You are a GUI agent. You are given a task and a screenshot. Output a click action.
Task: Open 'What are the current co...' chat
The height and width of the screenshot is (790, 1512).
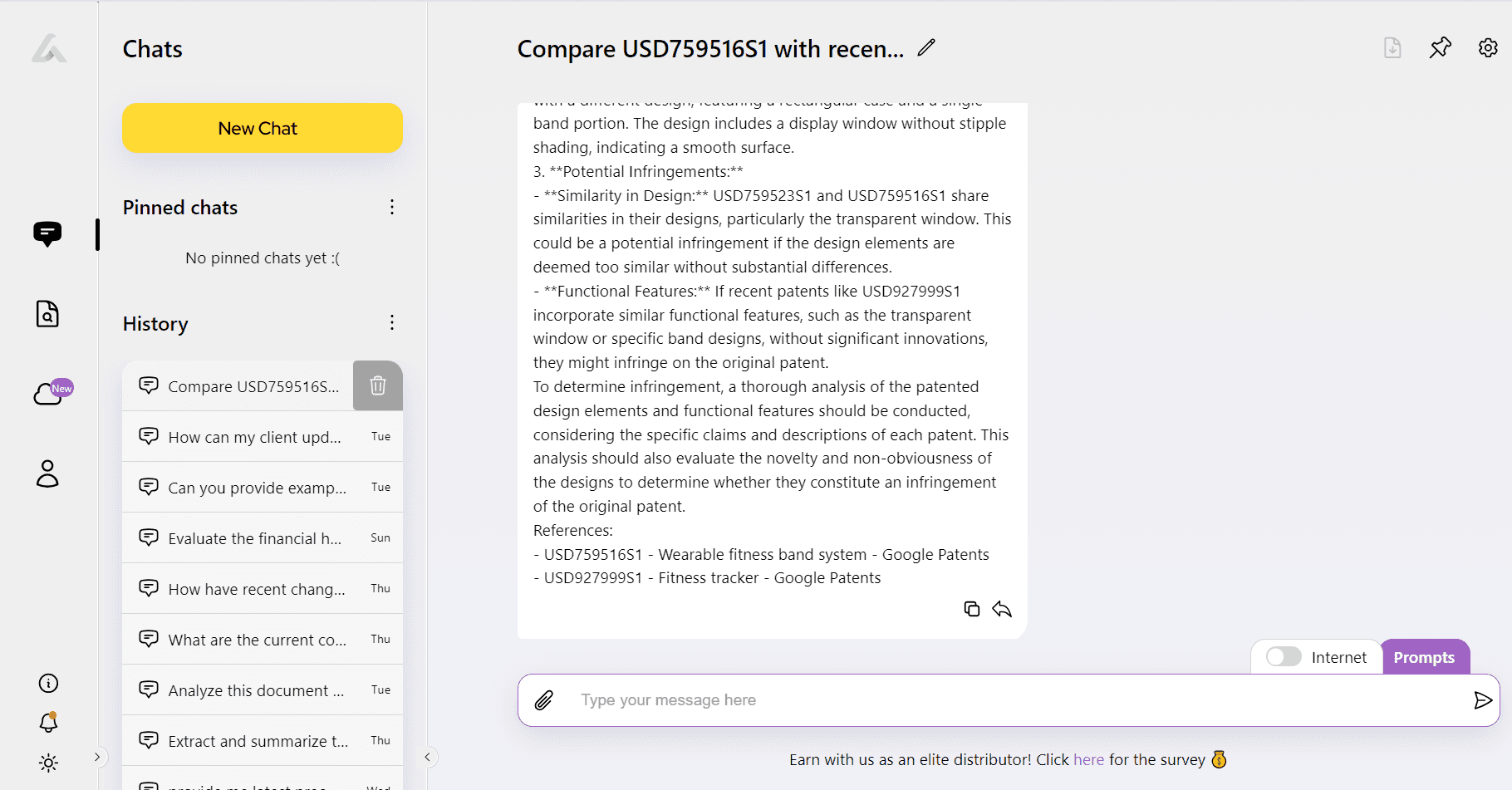click(x=263, y=640)
